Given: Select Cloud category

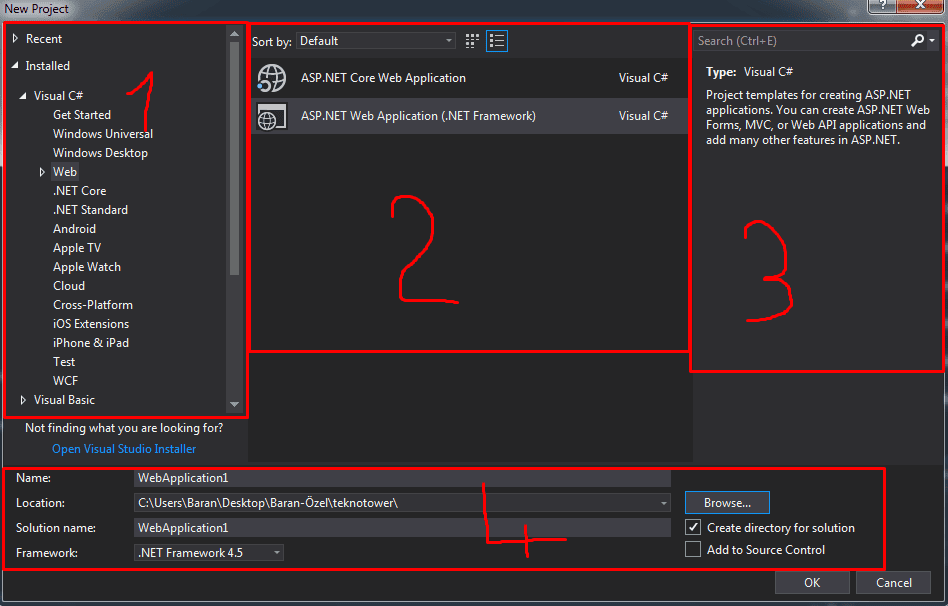Looking at the screenshot, I should tap(69, 286).
